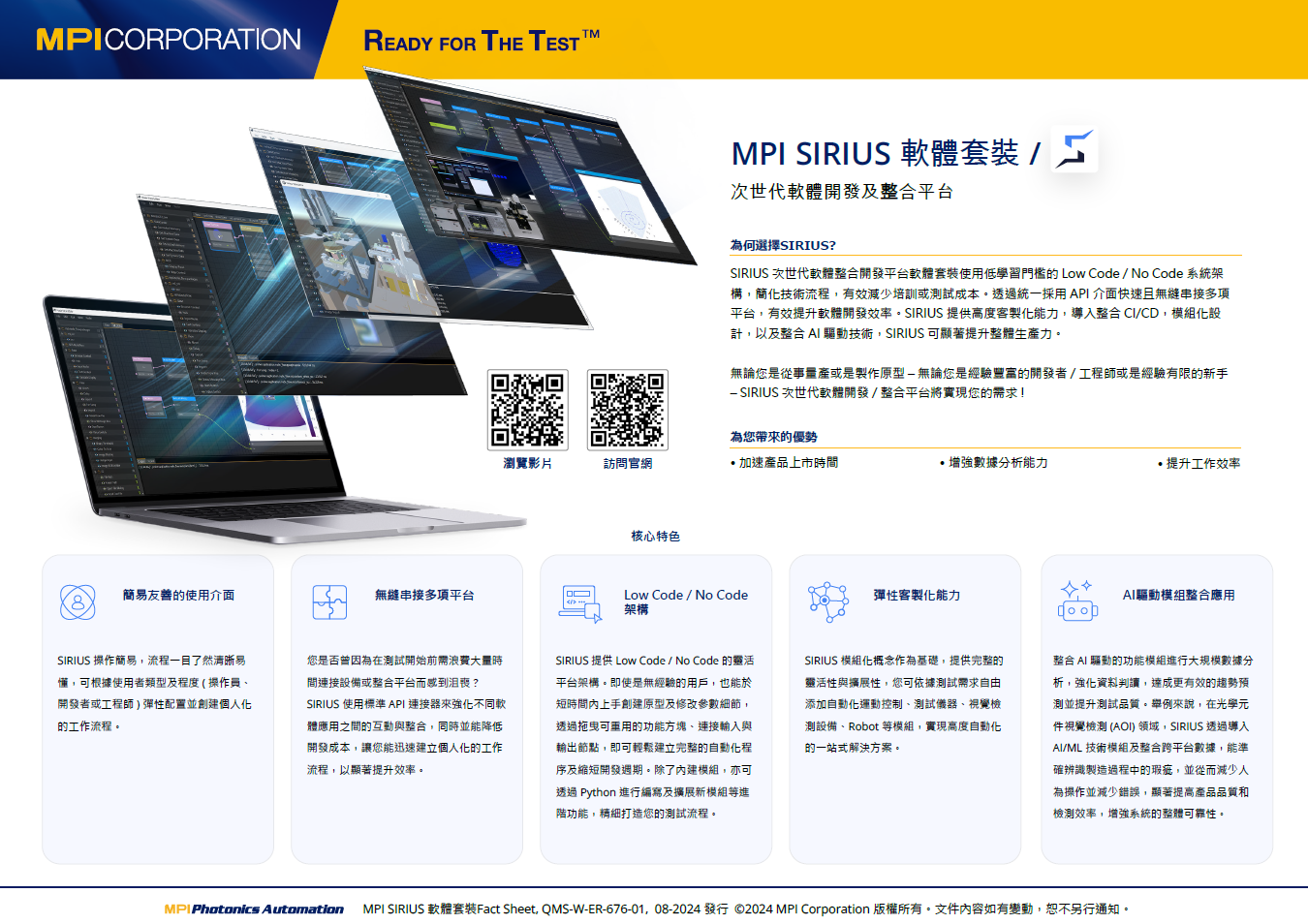Click the Low Code / No Code 架構 title
The height and width of the screenshot is (924, 1308).
point(686,601)
